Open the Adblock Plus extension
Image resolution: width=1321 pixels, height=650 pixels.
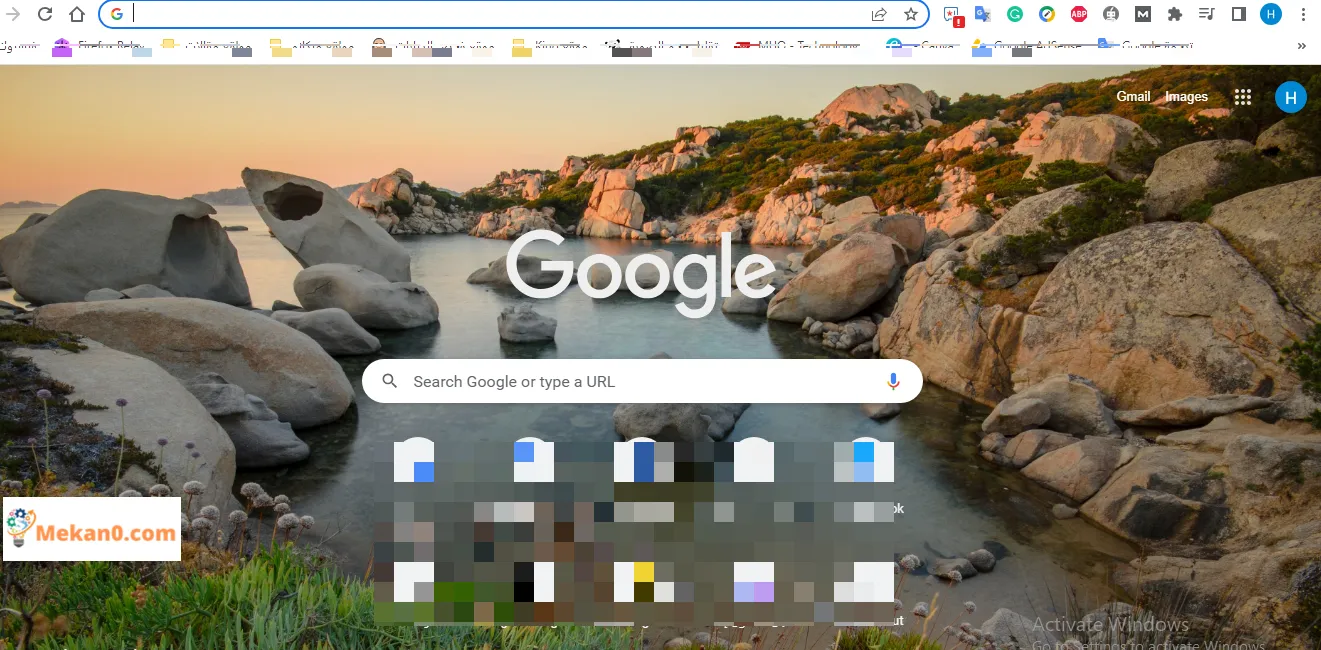[x=1079, y=14]
